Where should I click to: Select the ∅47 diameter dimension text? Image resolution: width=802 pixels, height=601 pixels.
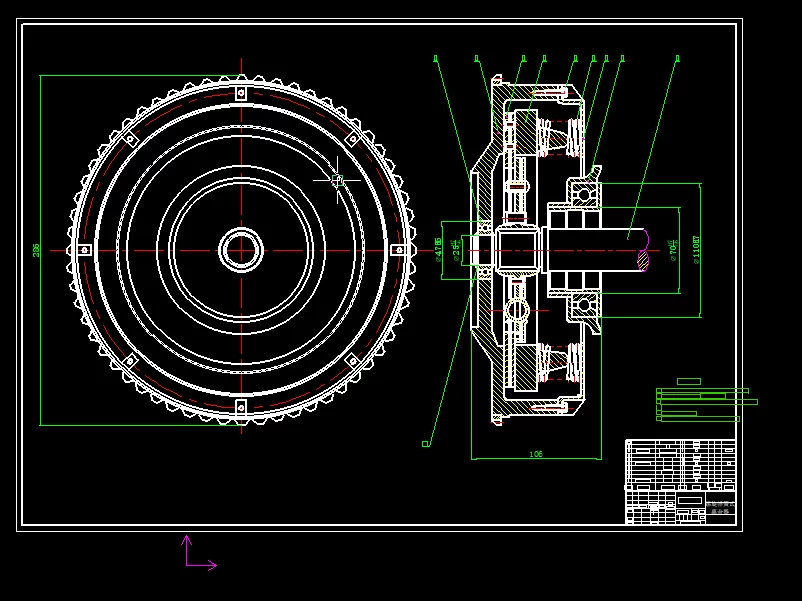(438, 250)
